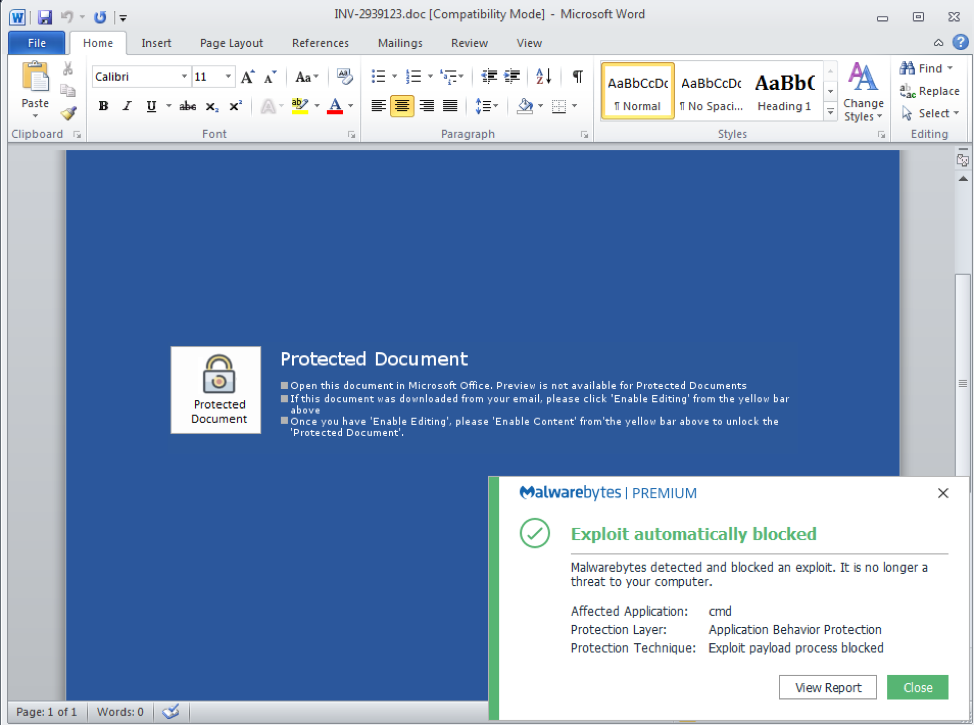Open the Text Effects glowing A icon
Screen dimensions: 974x725
[268, 106]
